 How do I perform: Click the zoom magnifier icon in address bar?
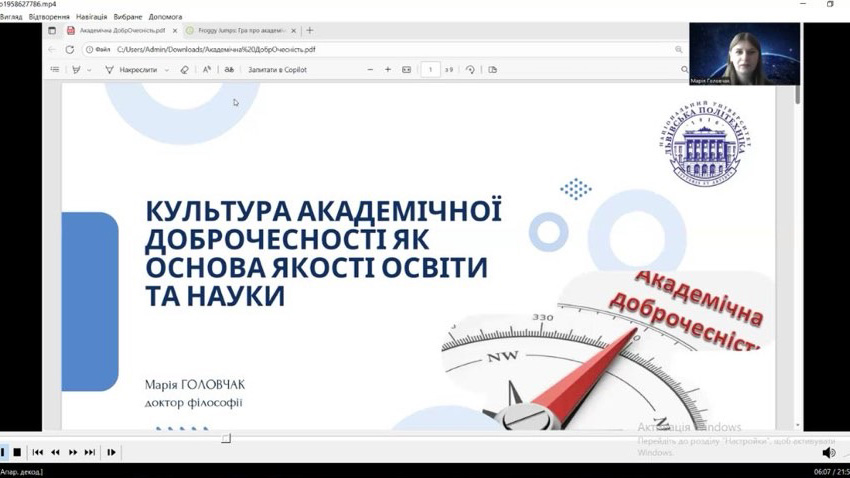click(679, 49)
